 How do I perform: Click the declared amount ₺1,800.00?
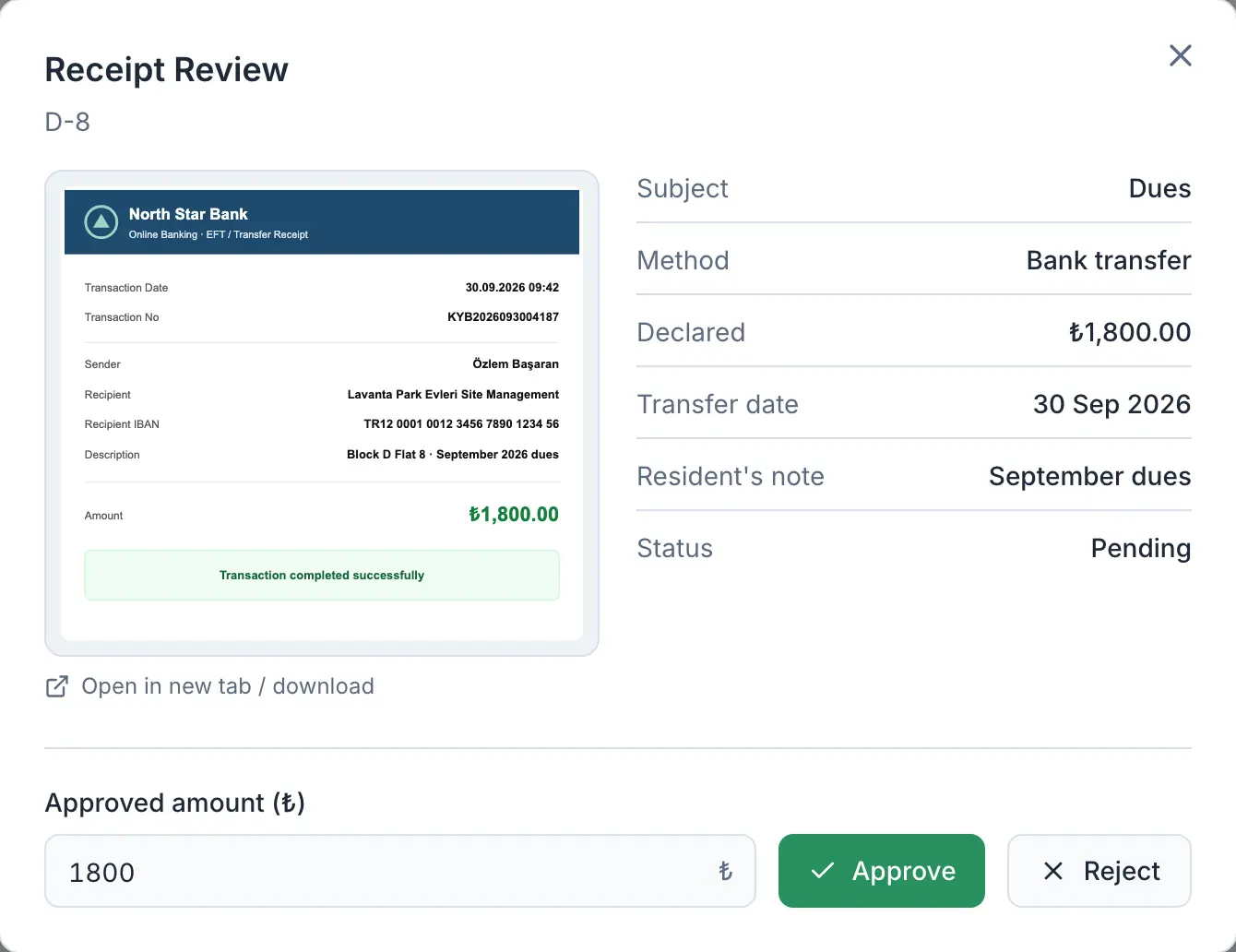click(x=1130, y=332)
